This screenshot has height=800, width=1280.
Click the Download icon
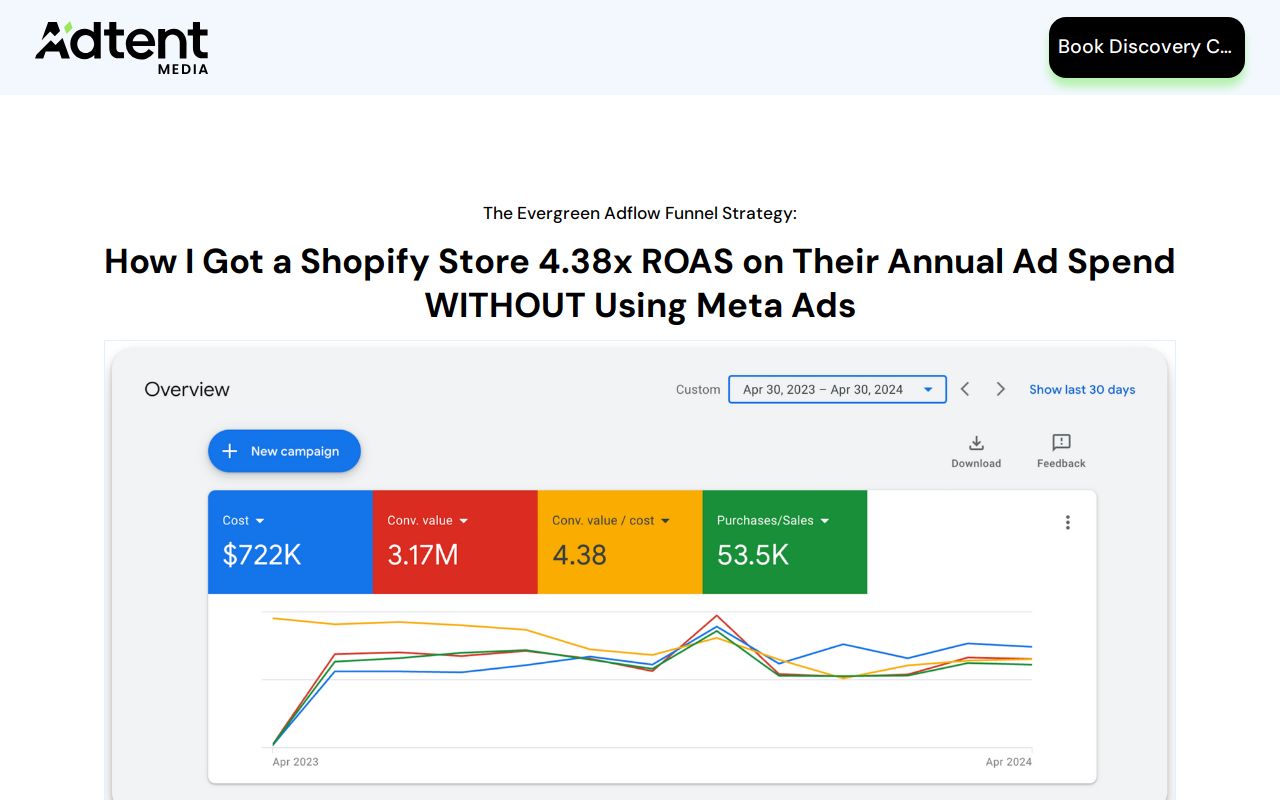coord(976,444)
